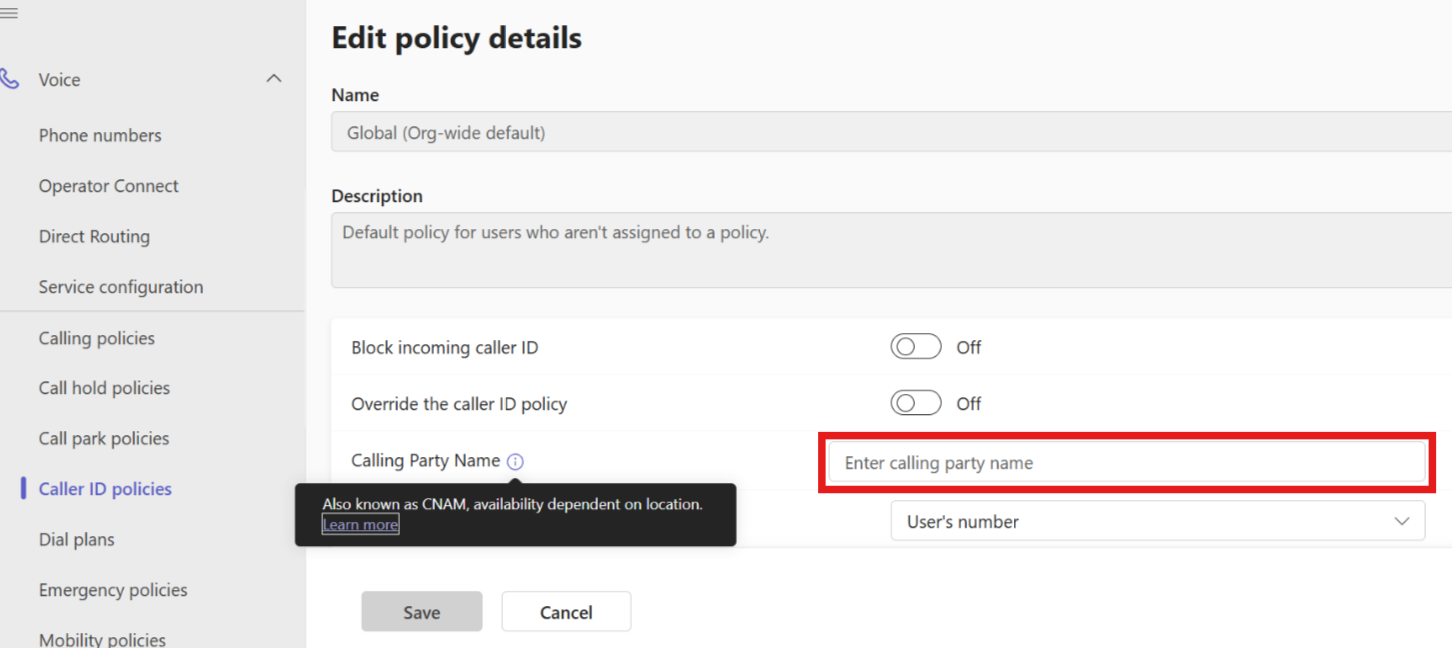Go to Emergency policies
Image resolution: width=1452 pixels, height=648 pixels.
point(113,590)
